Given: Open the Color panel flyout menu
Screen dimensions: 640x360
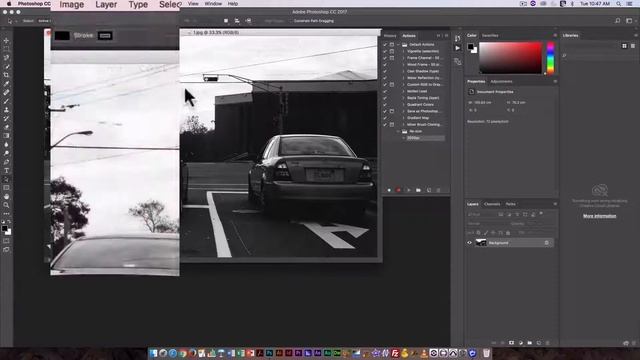Looking at the screenshot, I should pyautogui.click(x=555, y=36).
